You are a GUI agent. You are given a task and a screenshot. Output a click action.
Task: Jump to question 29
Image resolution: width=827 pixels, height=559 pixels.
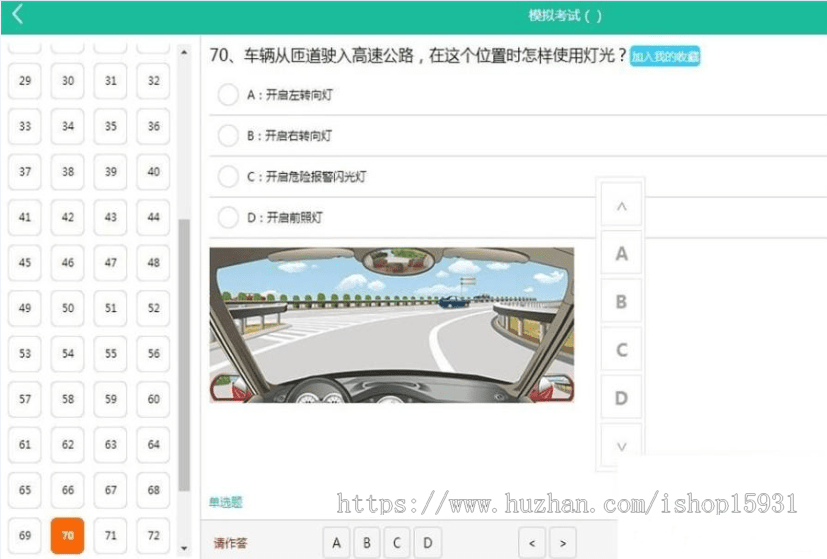[25, 81]
